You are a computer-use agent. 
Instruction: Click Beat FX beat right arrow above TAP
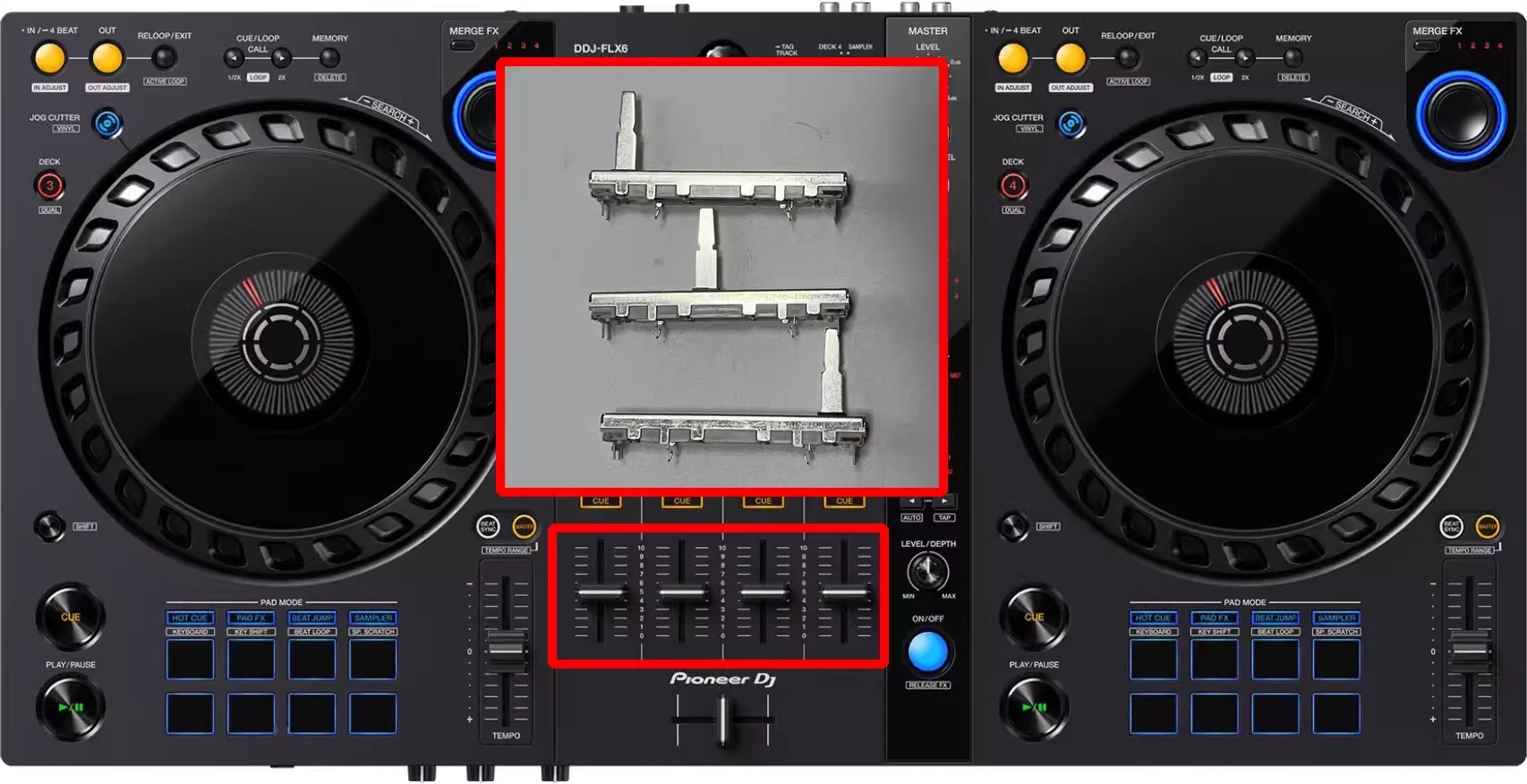click(944, 502)
